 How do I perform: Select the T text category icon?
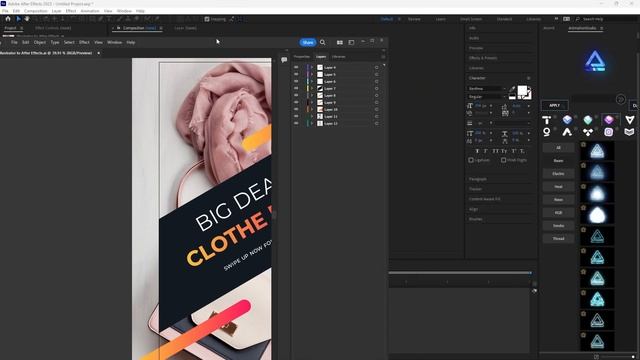[x=547, y=120]
